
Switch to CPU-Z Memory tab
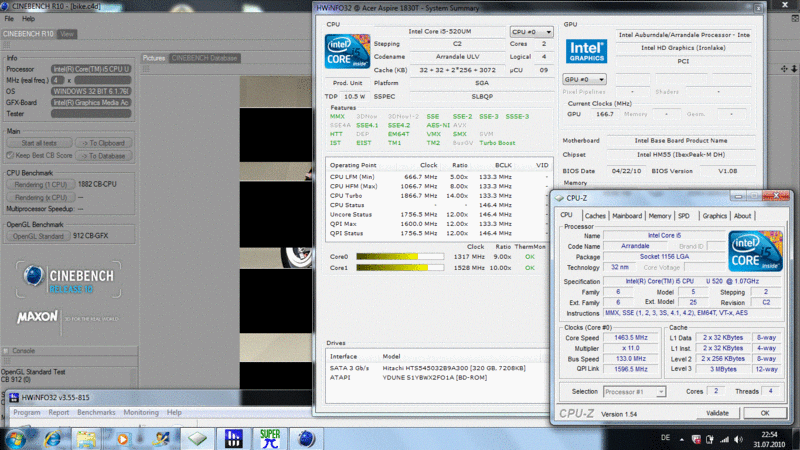pos(660,216)
